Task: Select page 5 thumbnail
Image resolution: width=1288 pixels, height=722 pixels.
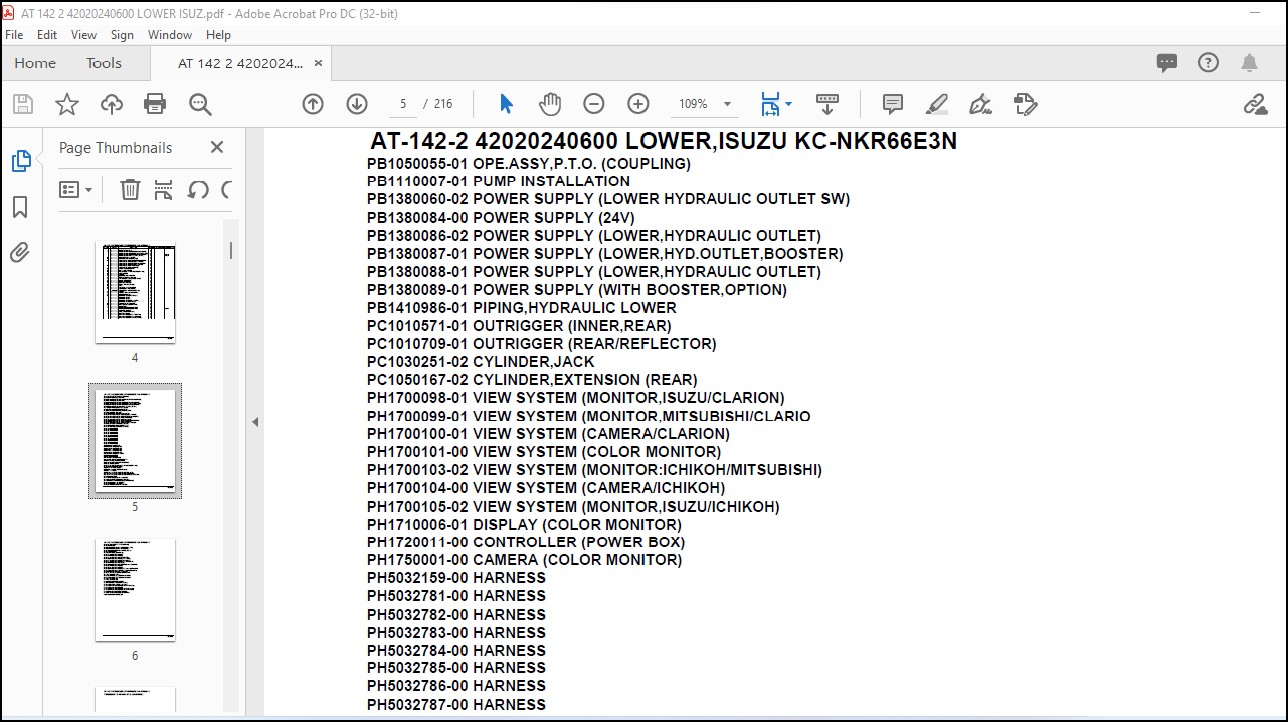Action: [135, 440]
